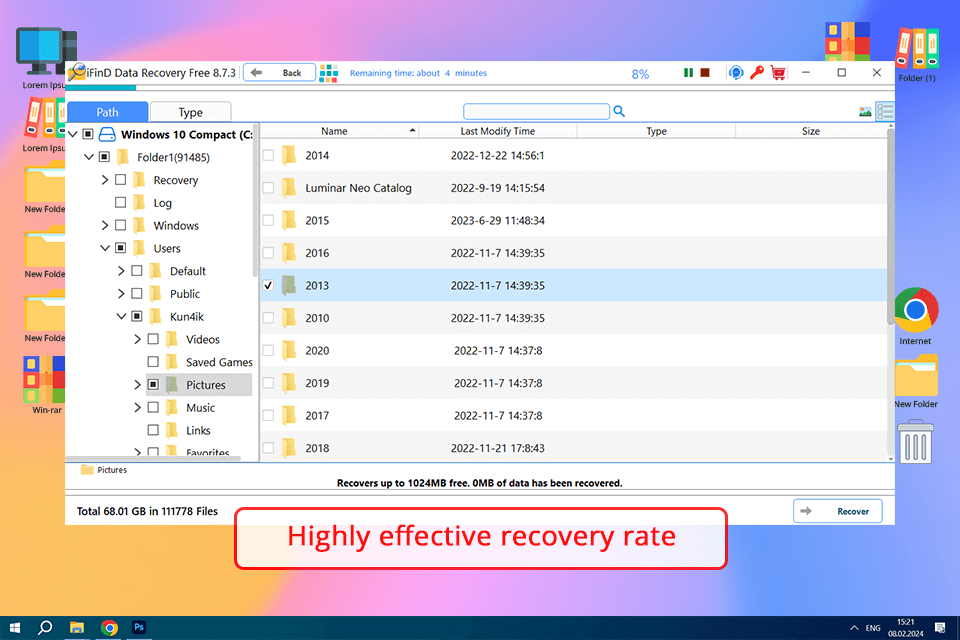The width and height of the screenshot is (960, 640).
Task: Expand the Default user folder node
Action: [121, 271]
